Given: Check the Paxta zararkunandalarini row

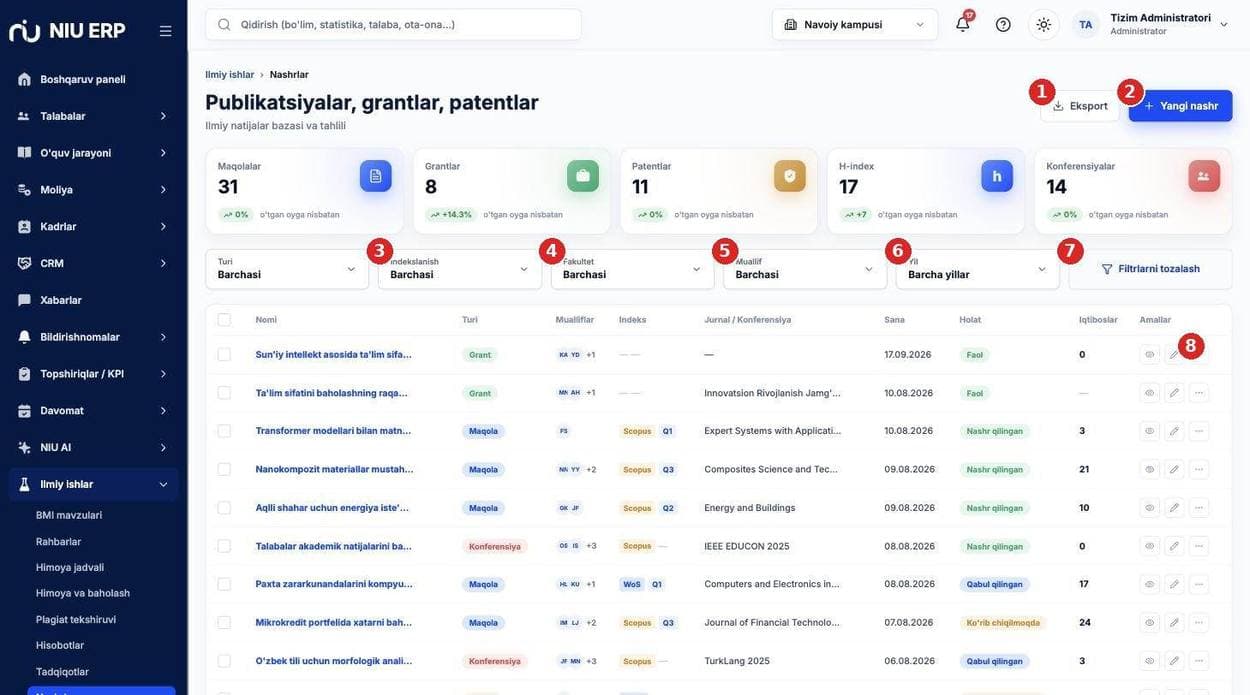Looking at the screenshot, I should (224, 584).
